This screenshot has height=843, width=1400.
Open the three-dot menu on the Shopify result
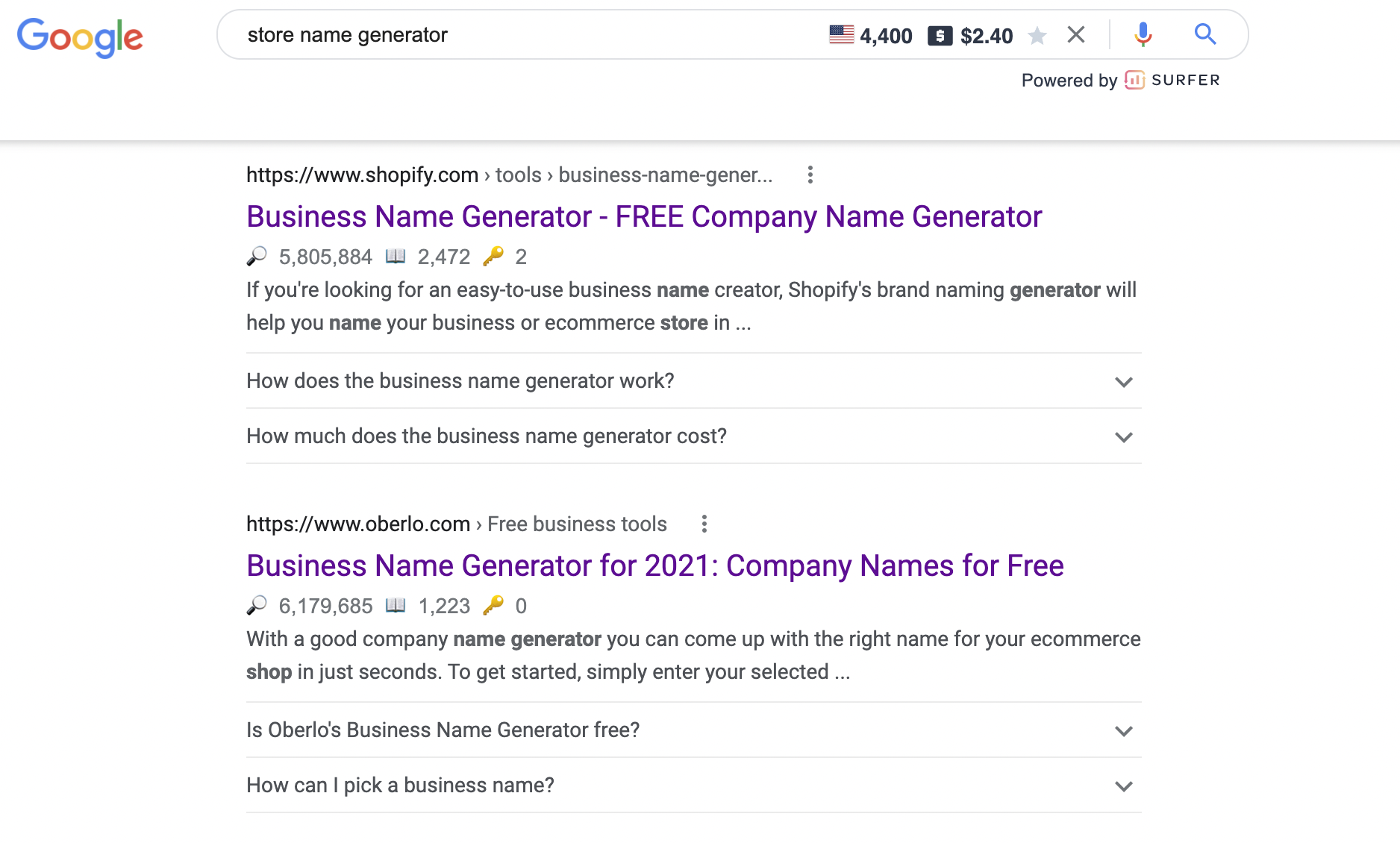pyautogui.click(x=810, y=175)
